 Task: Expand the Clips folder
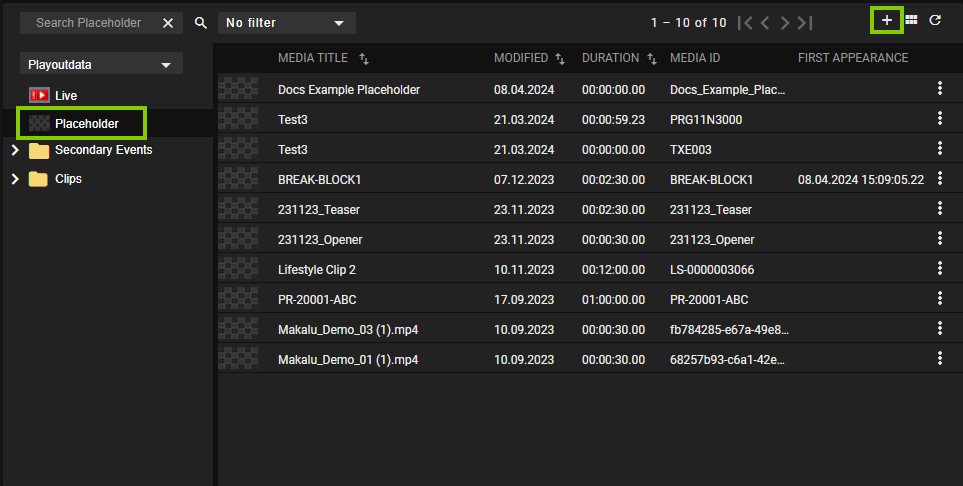click(14, 180)
